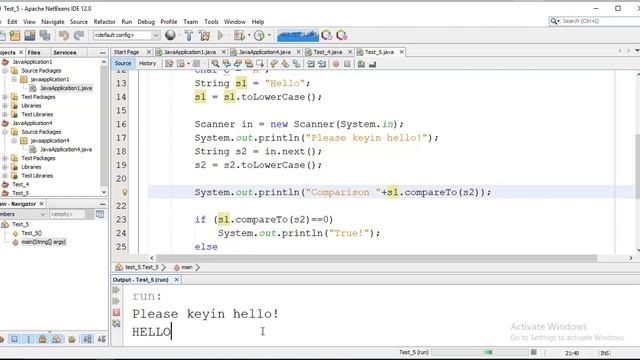The height and width of the screenshot is (360, 640).
Task: Open the Tools menu
Action: click(211, 22)
